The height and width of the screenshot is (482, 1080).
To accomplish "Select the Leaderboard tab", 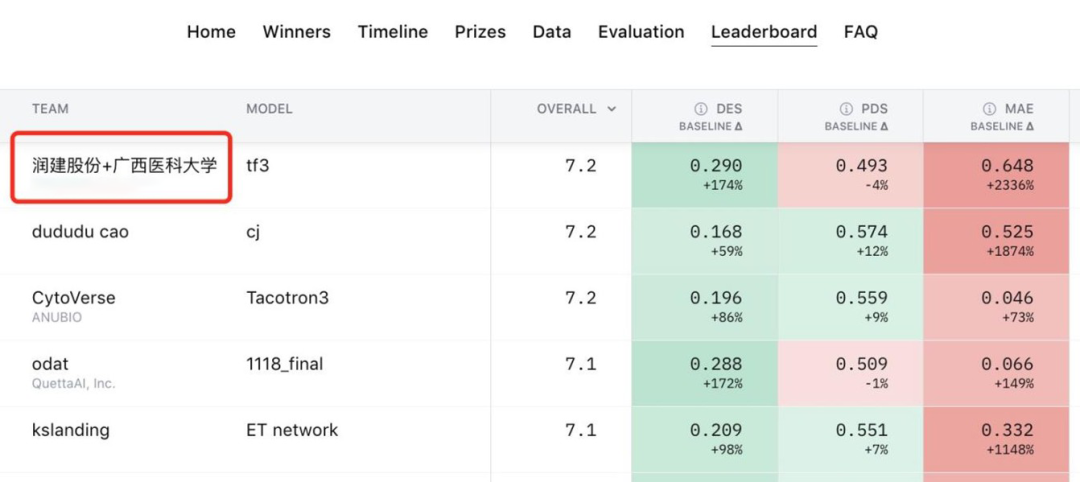I will click(764, 32).
